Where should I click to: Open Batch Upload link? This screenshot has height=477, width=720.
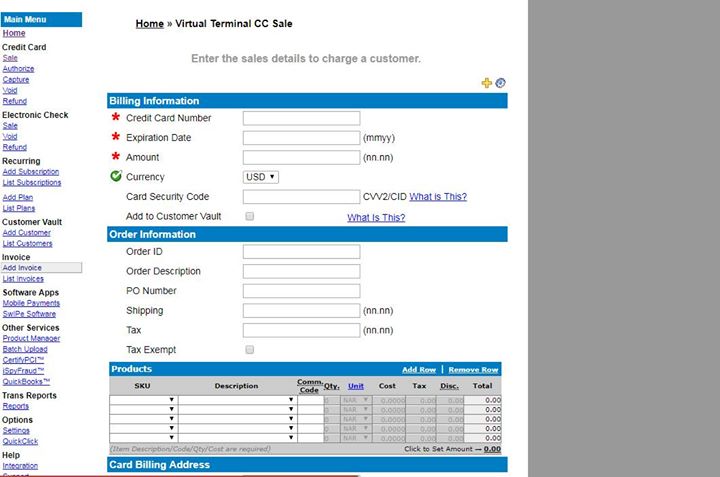25,349
